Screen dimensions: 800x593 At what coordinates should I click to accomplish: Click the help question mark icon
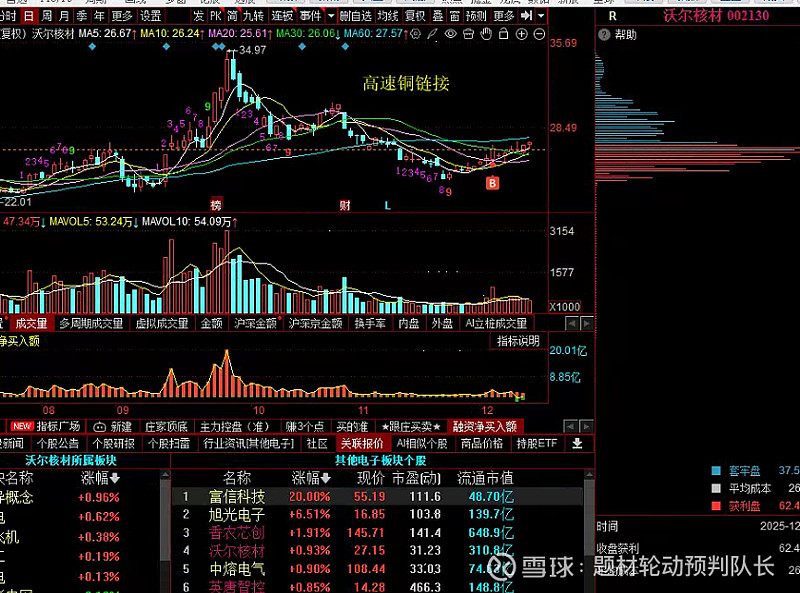[x=604, y=35]
